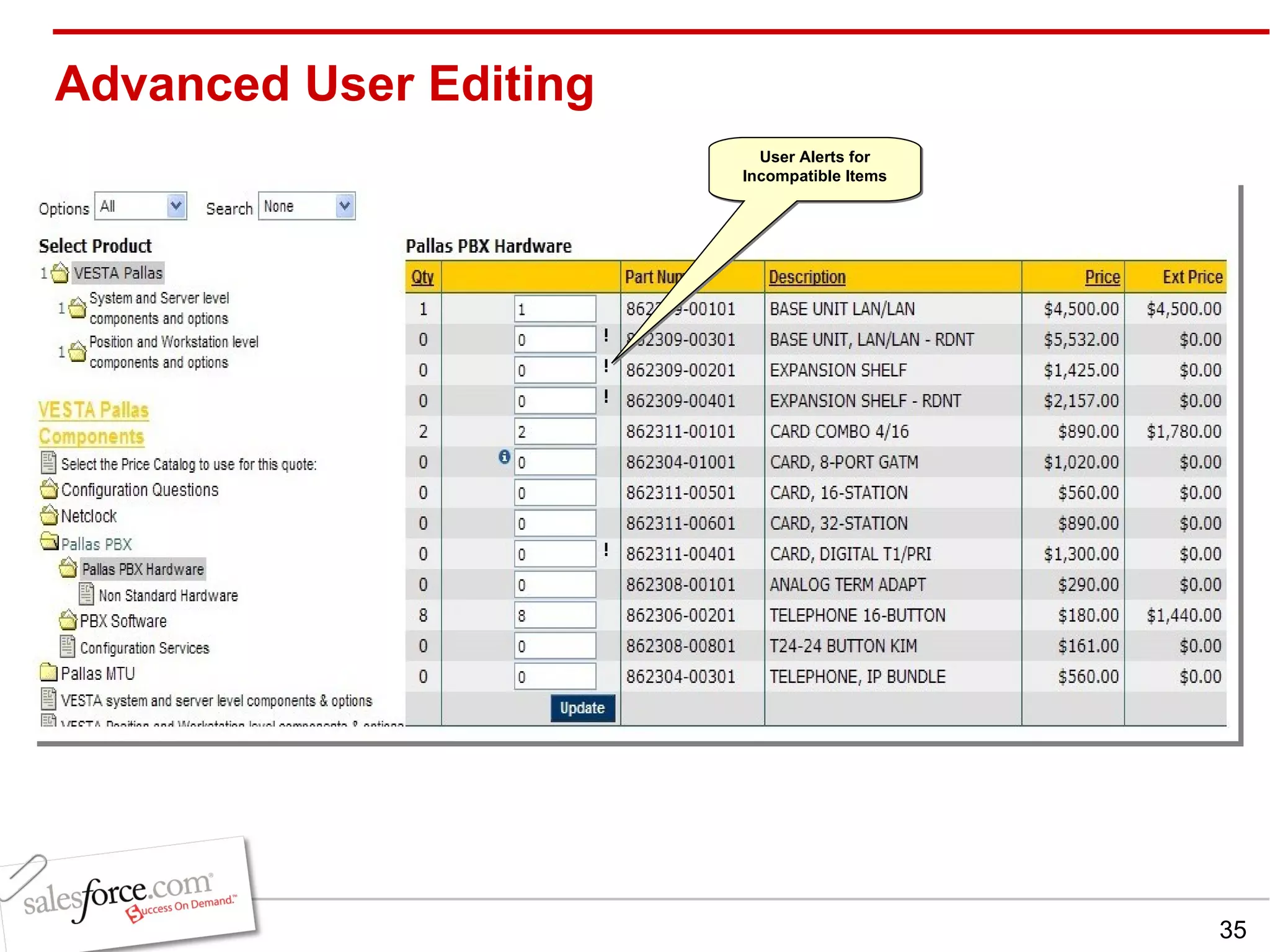Viewport: 1270px width, 952px height.
Task: Click quantity field for ANALOG TERM ADAPT
Action: [x=555, y=584]
